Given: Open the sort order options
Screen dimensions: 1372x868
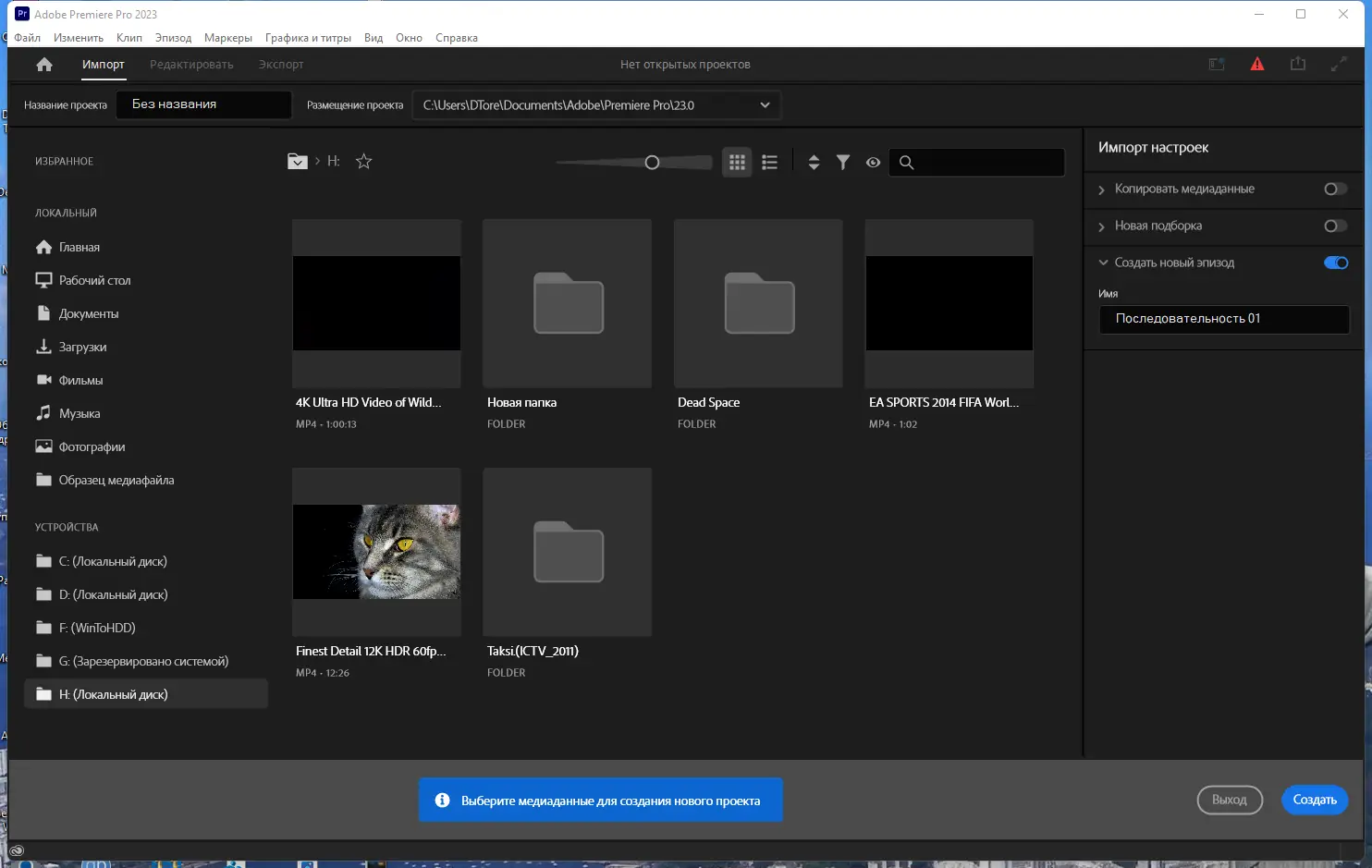Looking at the screenshot, I should click(814, 163).
